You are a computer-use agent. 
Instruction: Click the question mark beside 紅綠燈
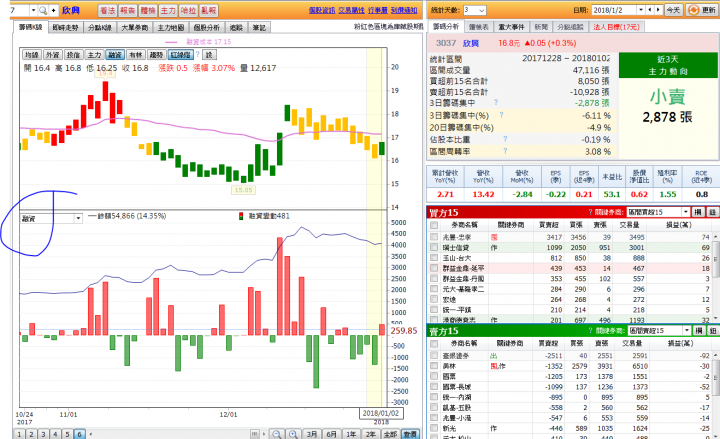tap(198, 55)
